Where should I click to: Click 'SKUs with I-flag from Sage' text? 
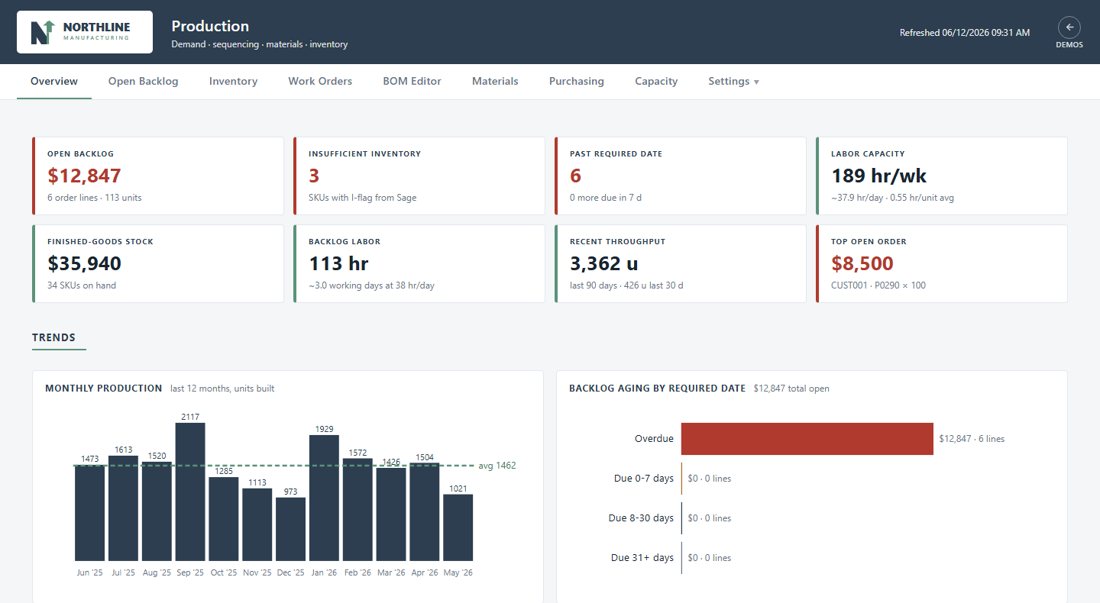coord(362,198)
